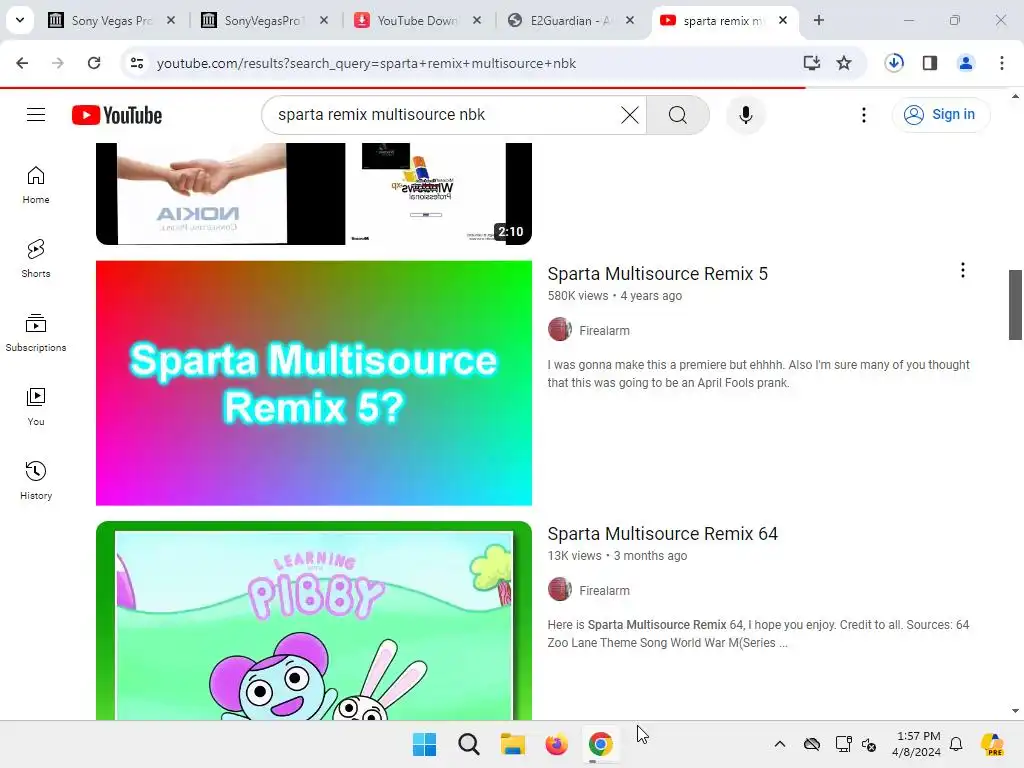Viewport: 1024px width, 768px height.
Task: Open notifications bell in tray
Action: coord(956,744)
